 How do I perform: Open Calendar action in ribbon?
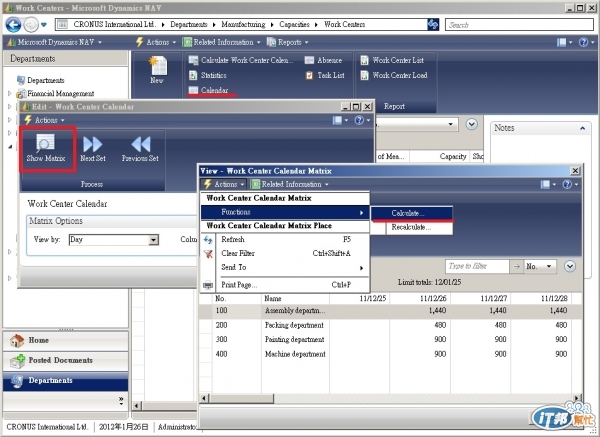point(209,90)
